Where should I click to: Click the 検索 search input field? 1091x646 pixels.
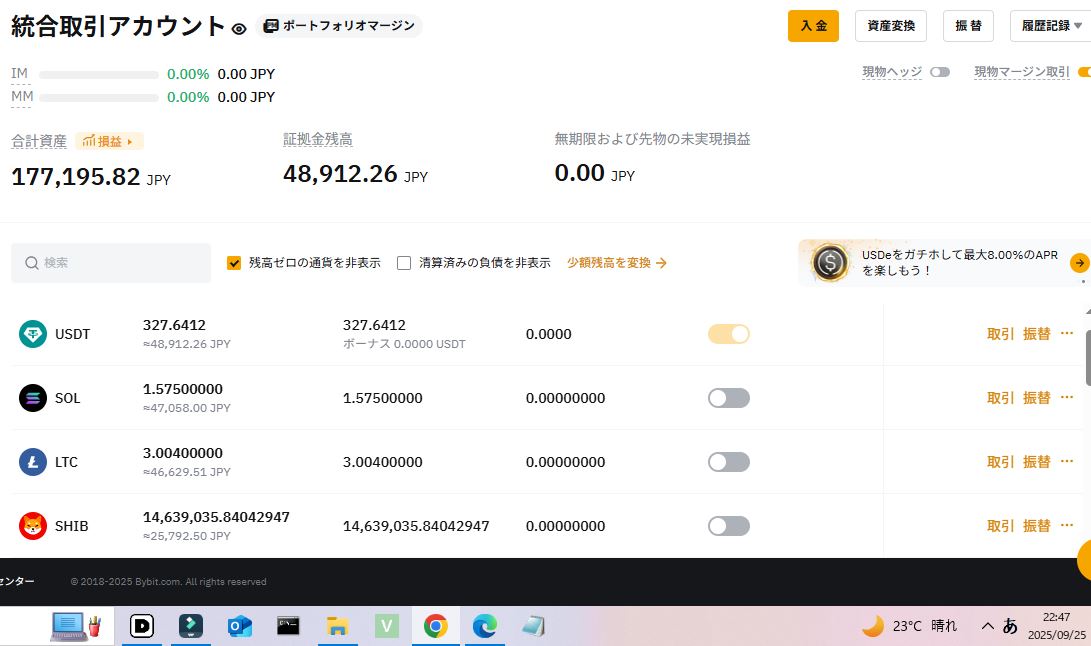pos(111,263)
